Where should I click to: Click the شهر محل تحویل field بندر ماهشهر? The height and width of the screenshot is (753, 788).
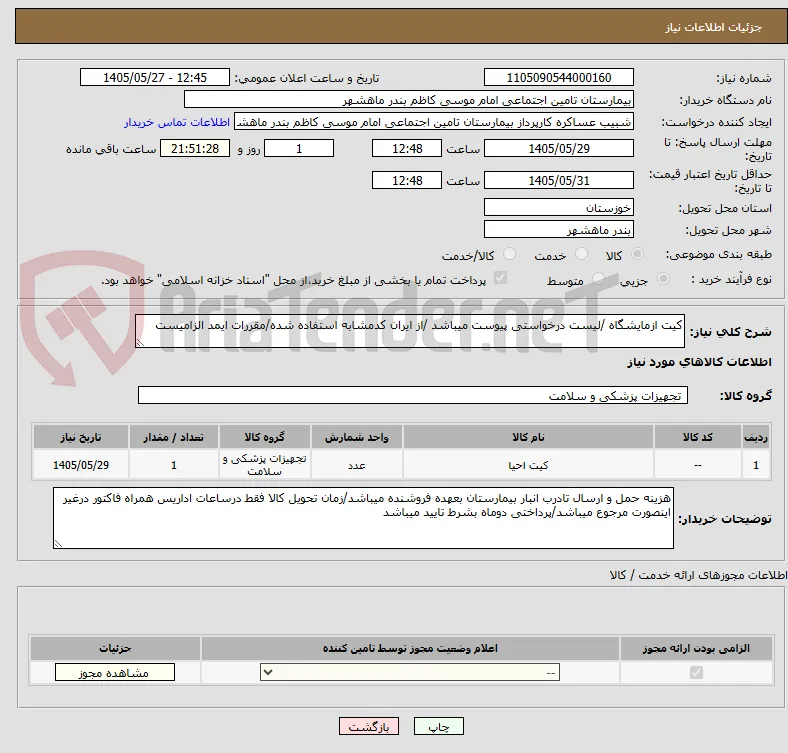558,230
